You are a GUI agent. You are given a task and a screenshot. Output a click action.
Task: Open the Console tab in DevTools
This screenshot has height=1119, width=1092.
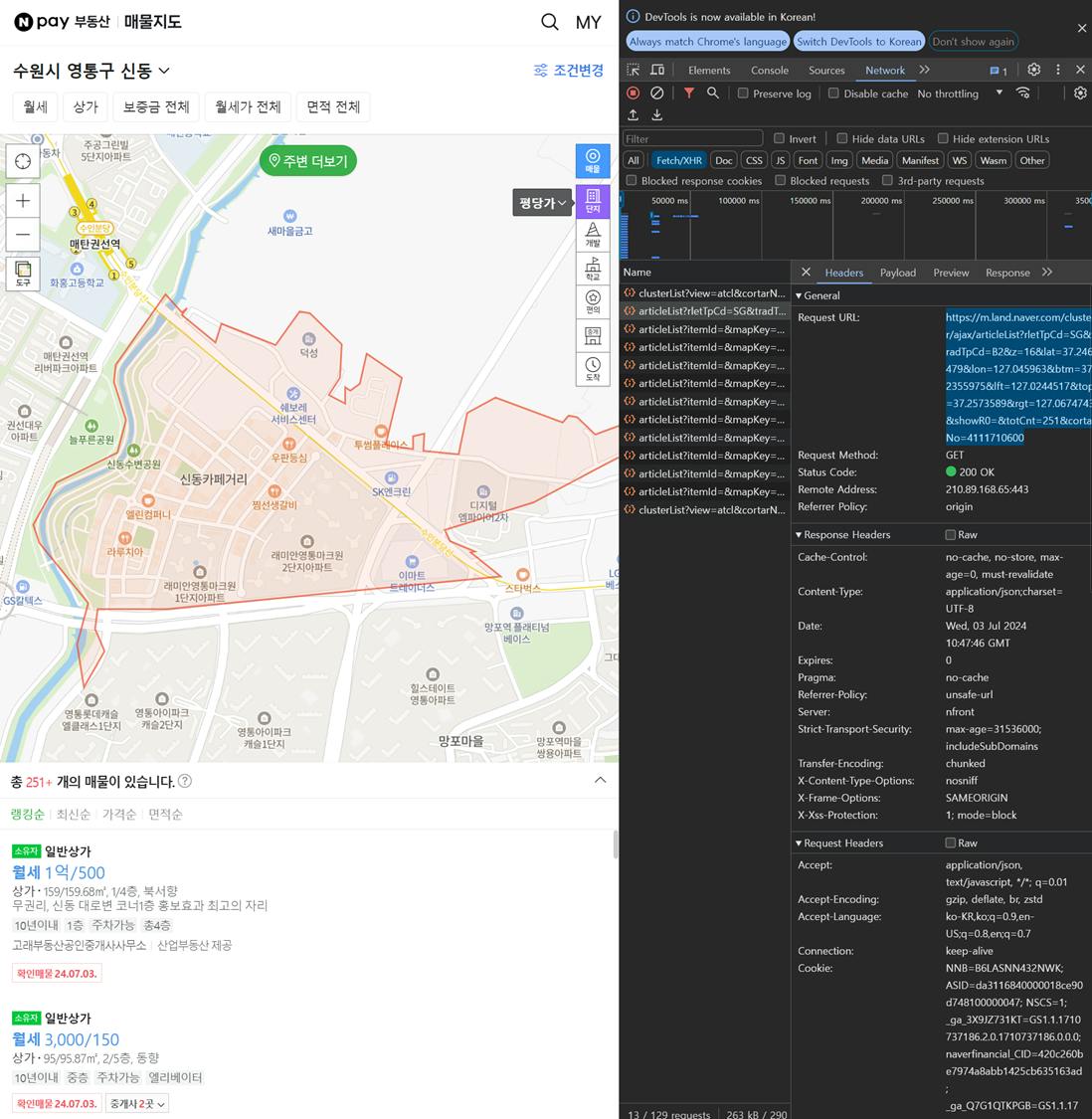[769, 71]
